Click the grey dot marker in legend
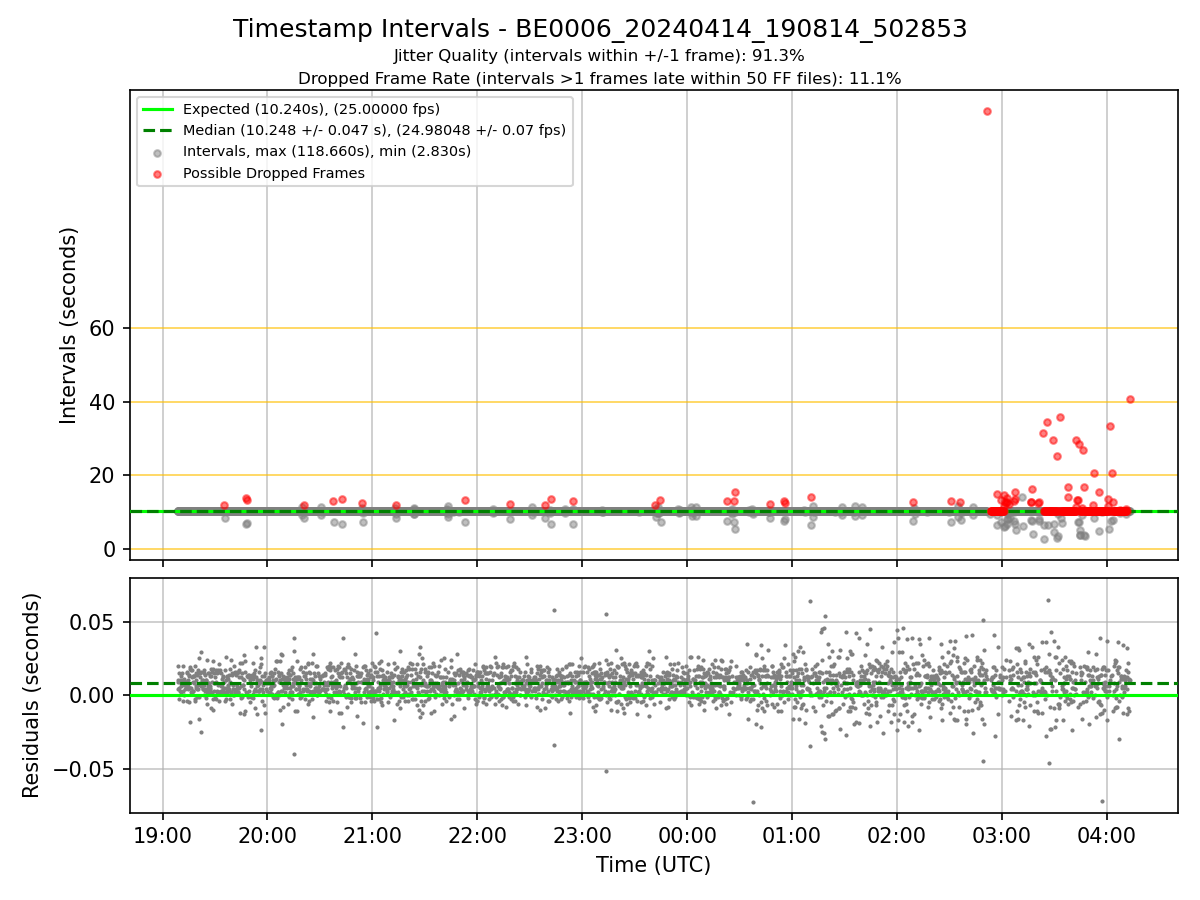This screenshot has width=1200, height=900. (159, 152)
